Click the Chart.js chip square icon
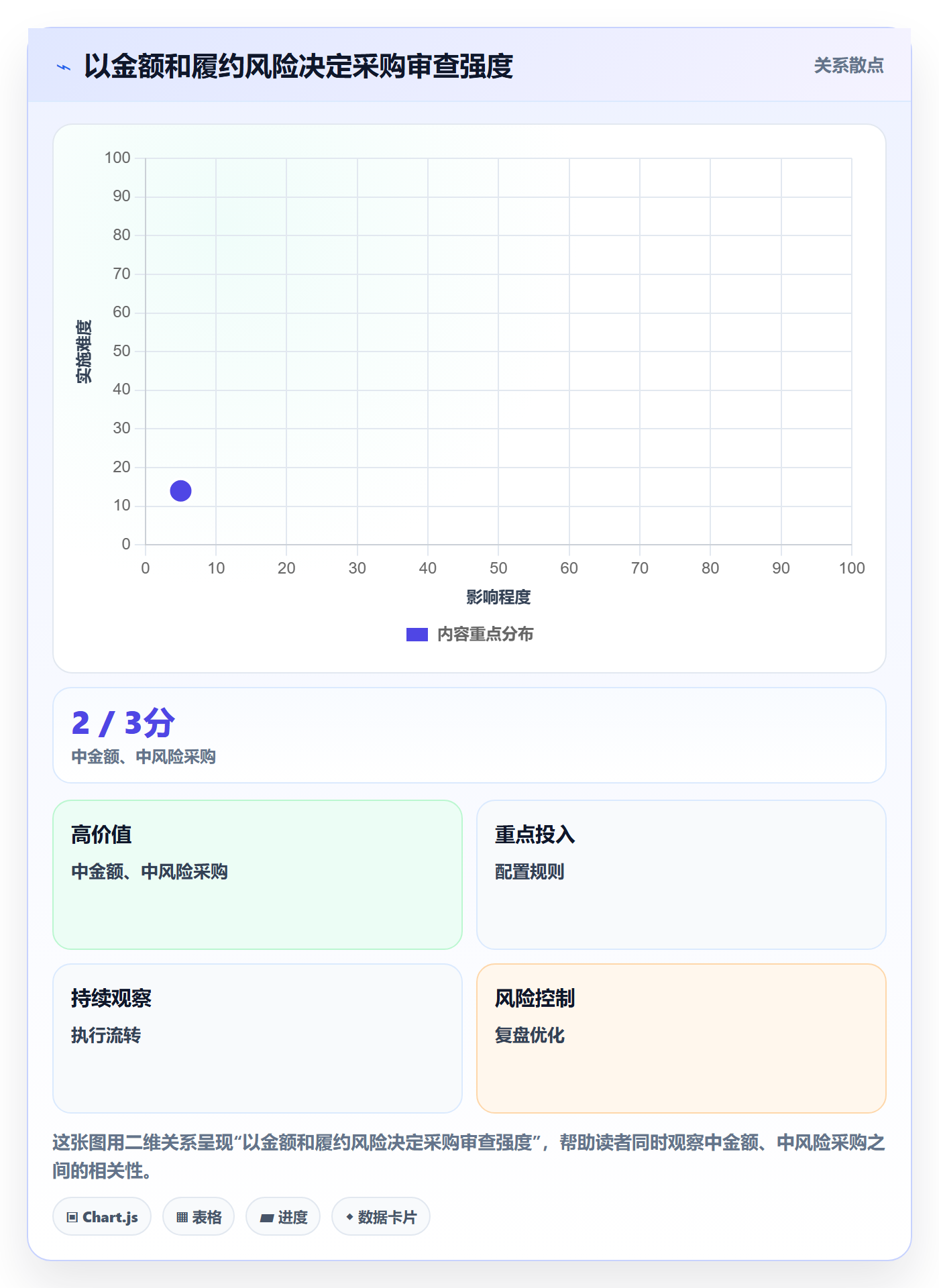939x1288 pixels. (x=72, y=1218)
